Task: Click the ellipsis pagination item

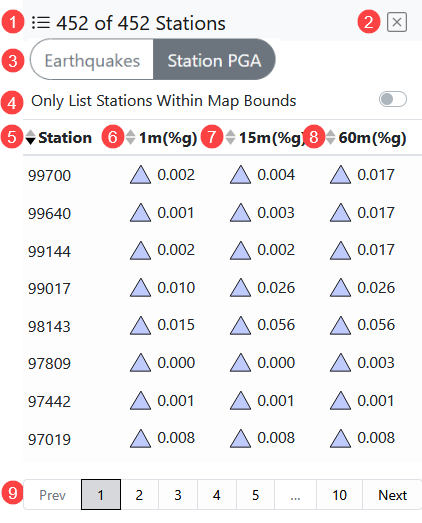Action: pyautogui.click(x=295, y=495)
